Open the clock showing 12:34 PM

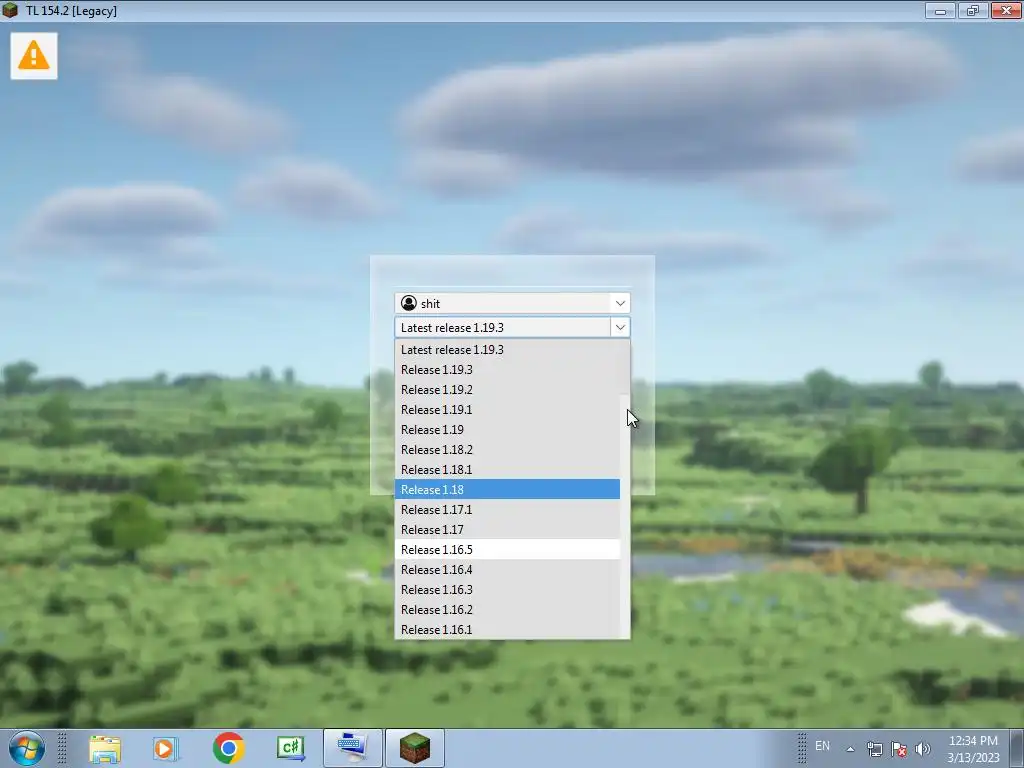coord(973,749)
